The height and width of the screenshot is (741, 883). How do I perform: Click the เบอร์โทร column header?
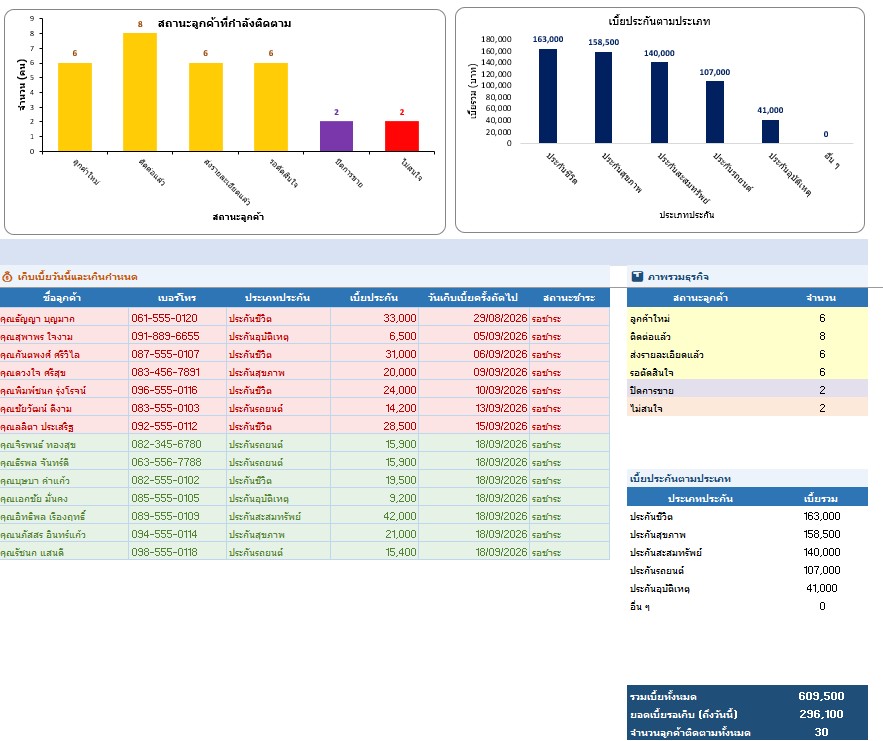tap(177, 297)
